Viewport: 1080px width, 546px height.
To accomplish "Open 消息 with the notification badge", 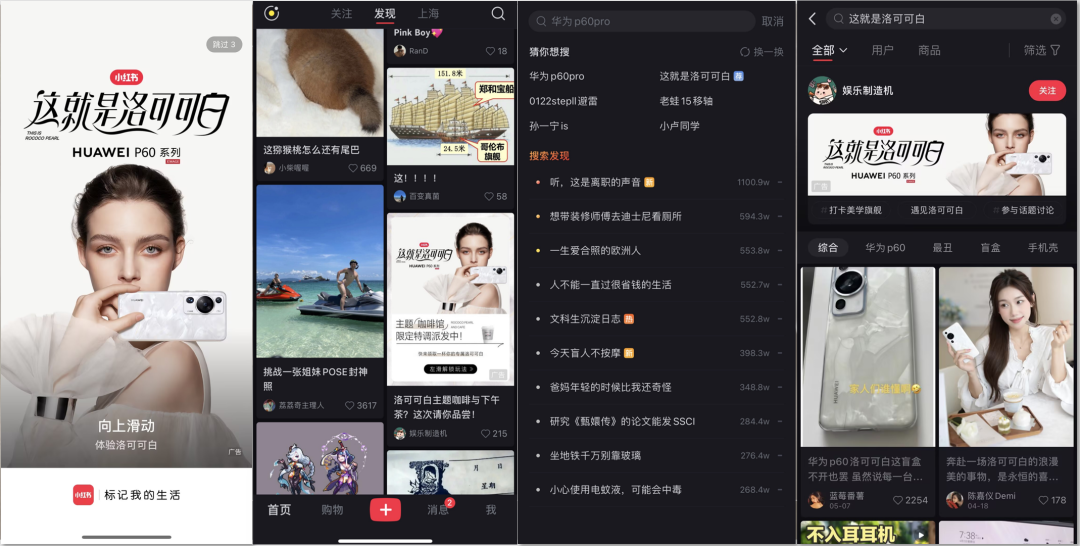I will (438, 509).
